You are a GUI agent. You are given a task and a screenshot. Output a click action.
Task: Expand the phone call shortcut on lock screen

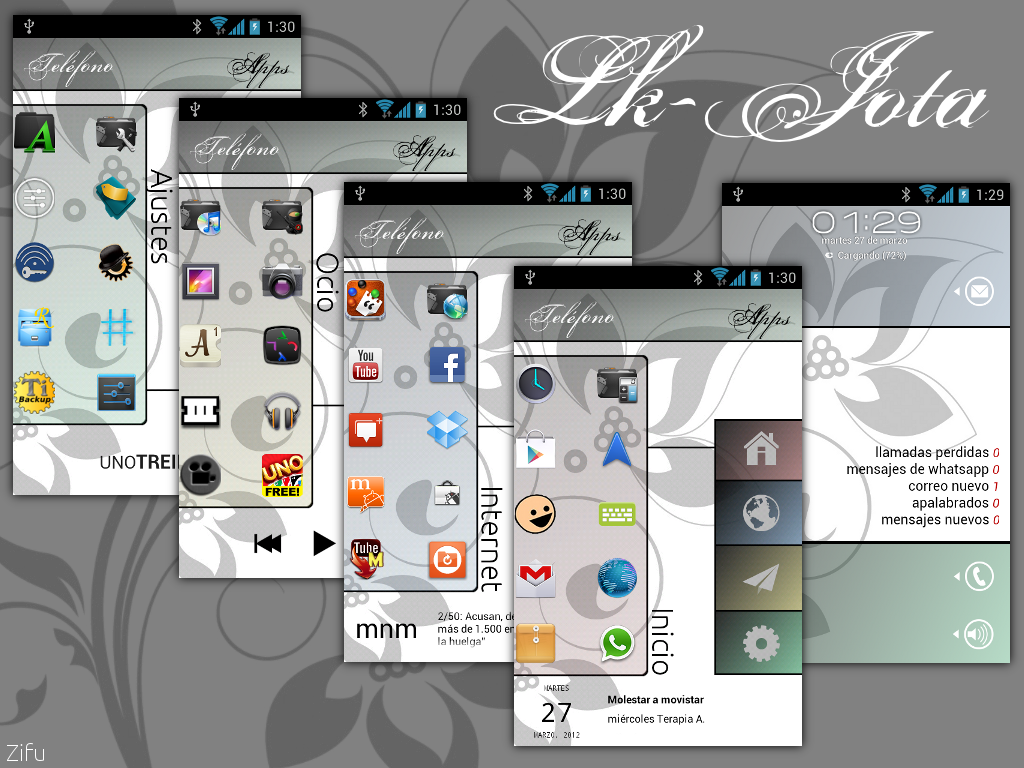click(977, 576)
